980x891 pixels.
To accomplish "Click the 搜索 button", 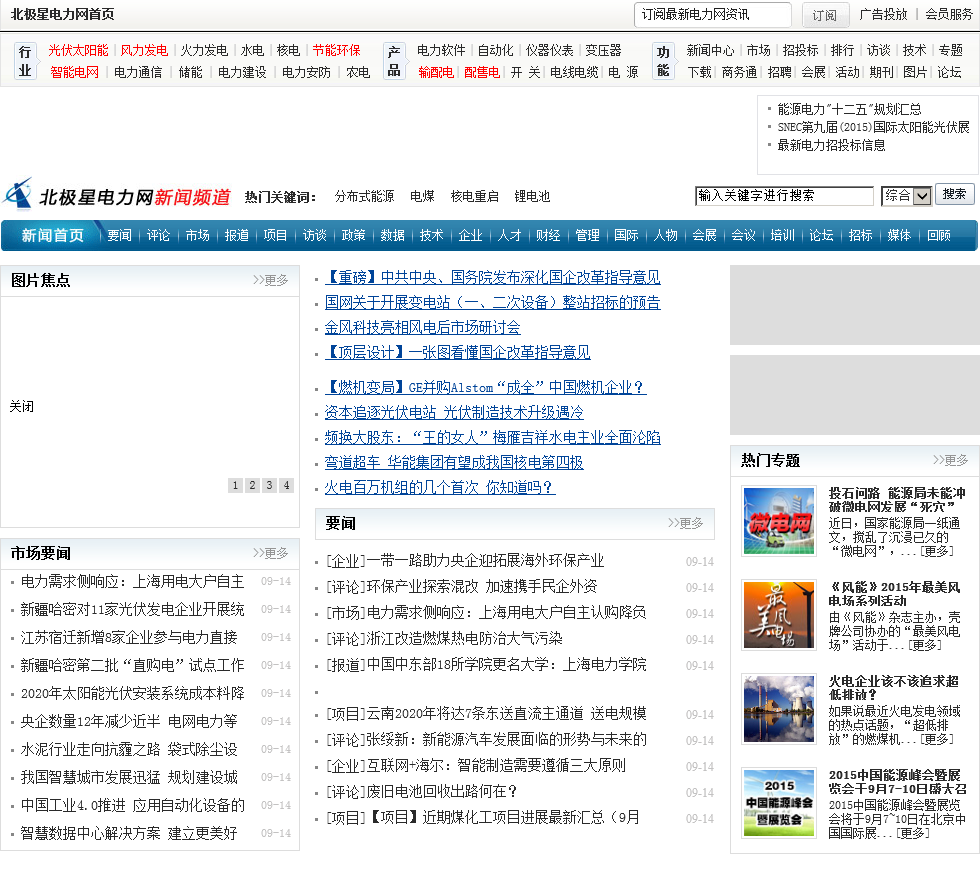I will [954, 194].
